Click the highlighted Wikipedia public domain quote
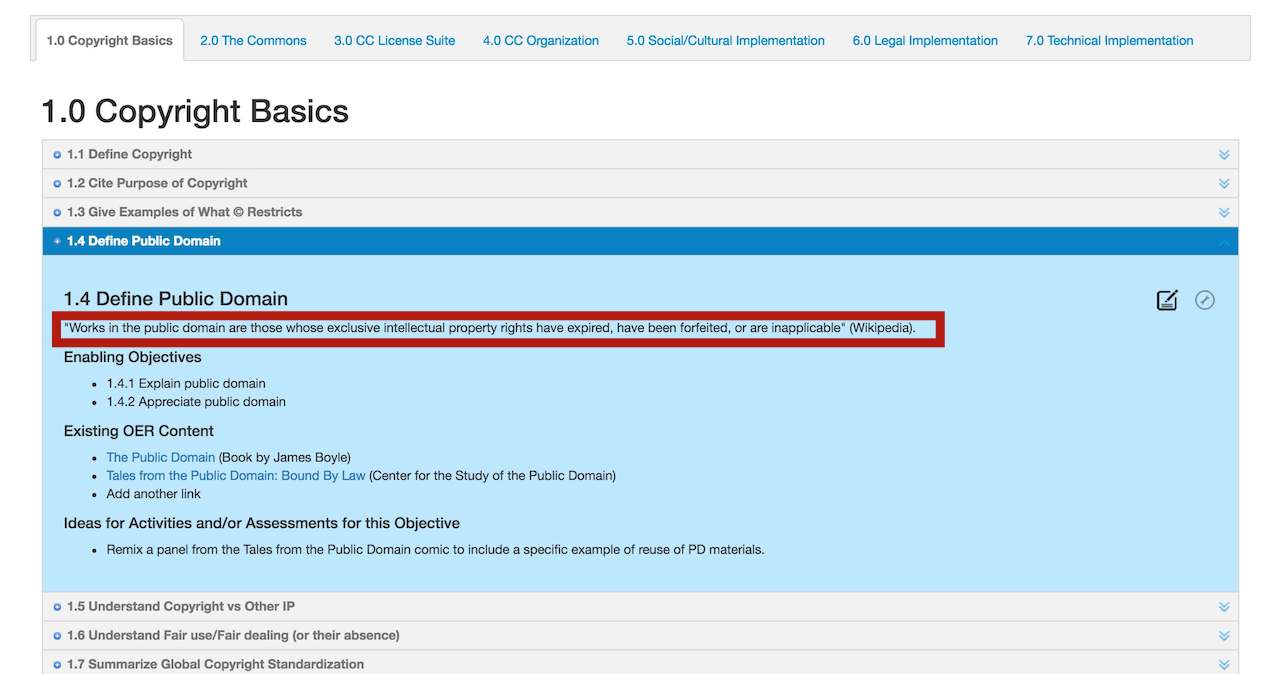The image size is (1280, 674). pyautogui.click(x=489, y=328)
